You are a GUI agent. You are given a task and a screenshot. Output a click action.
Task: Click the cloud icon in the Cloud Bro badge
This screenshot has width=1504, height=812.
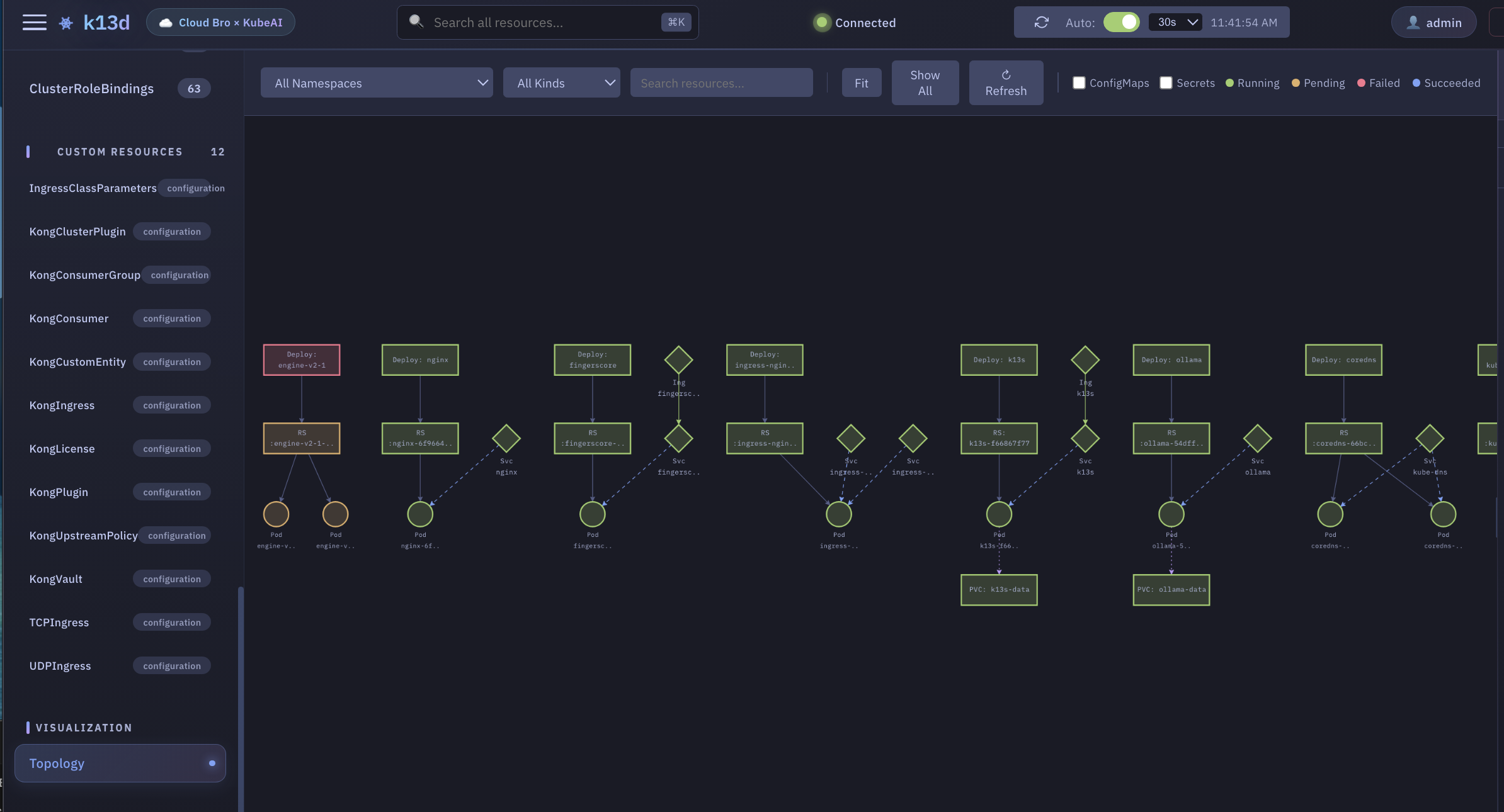[165, 22]
